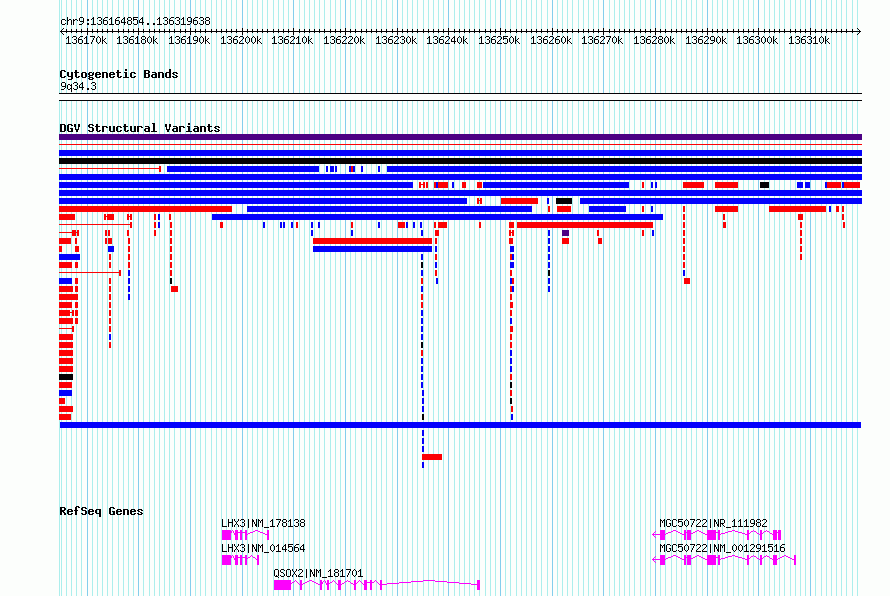This screenshot has width=890, height=596.
Task: Click the thin red full-width variant line
Action: tap(460, 145)
